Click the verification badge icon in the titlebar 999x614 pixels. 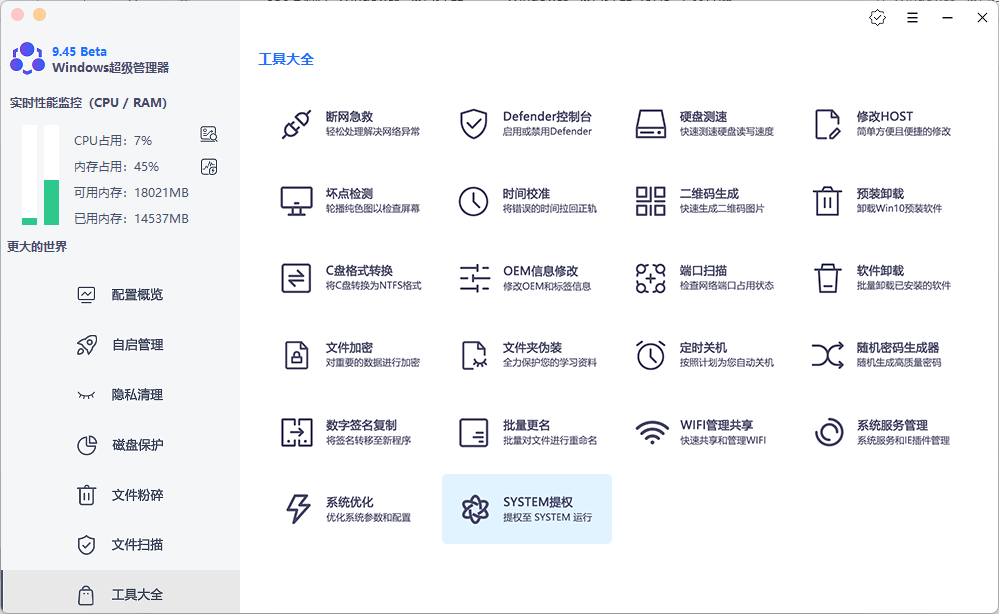coord(877,17)
